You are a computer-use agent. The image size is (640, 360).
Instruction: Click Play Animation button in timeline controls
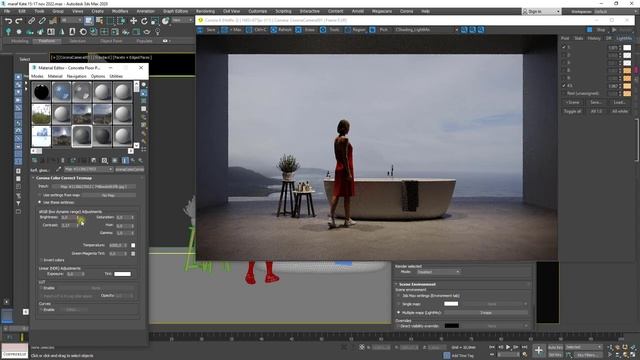[508, 347]
